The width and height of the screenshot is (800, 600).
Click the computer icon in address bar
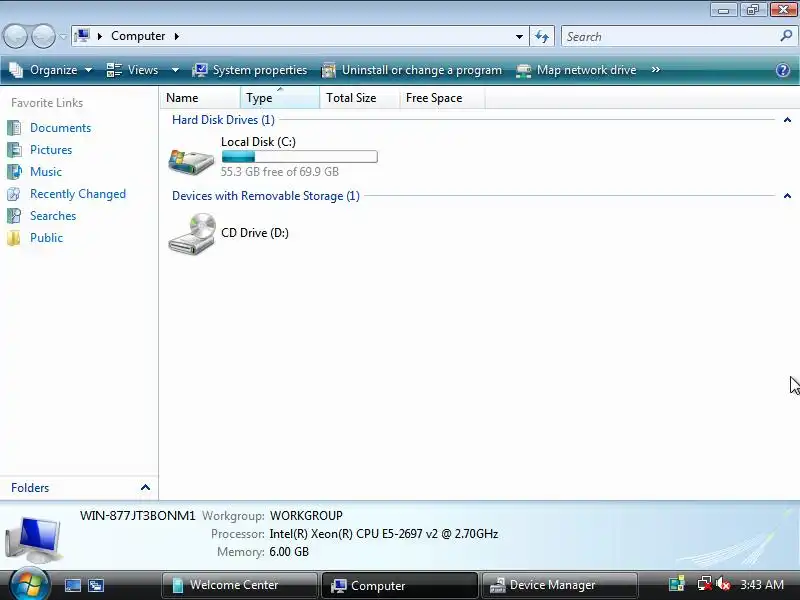point(82,36)
